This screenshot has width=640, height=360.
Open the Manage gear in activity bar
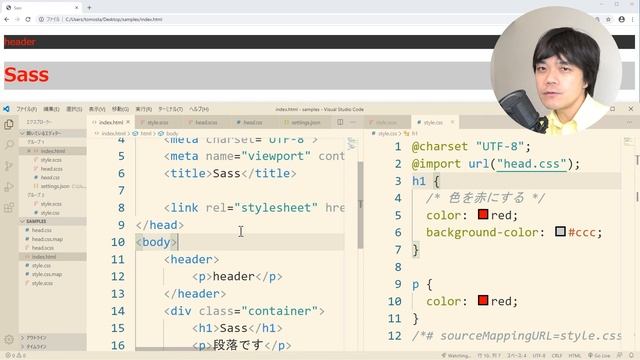click(x=9, y=339)
